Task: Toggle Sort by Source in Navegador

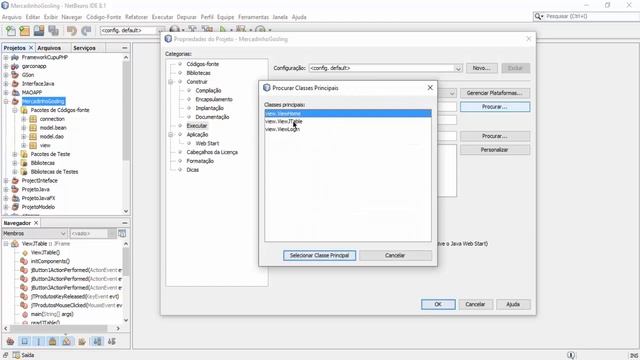Action: coord(112,341)
